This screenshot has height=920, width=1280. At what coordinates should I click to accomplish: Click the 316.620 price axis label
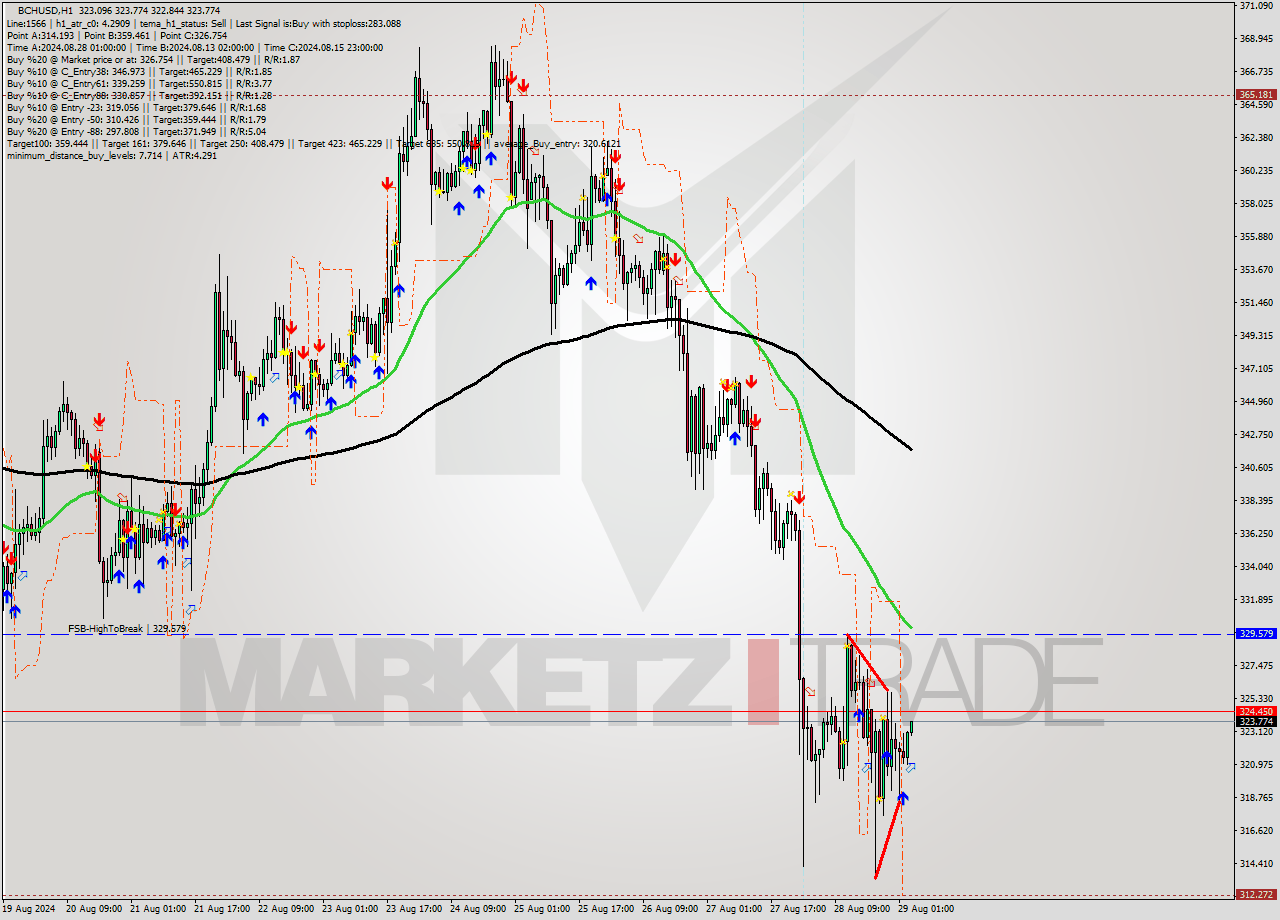pos(1255,831)
